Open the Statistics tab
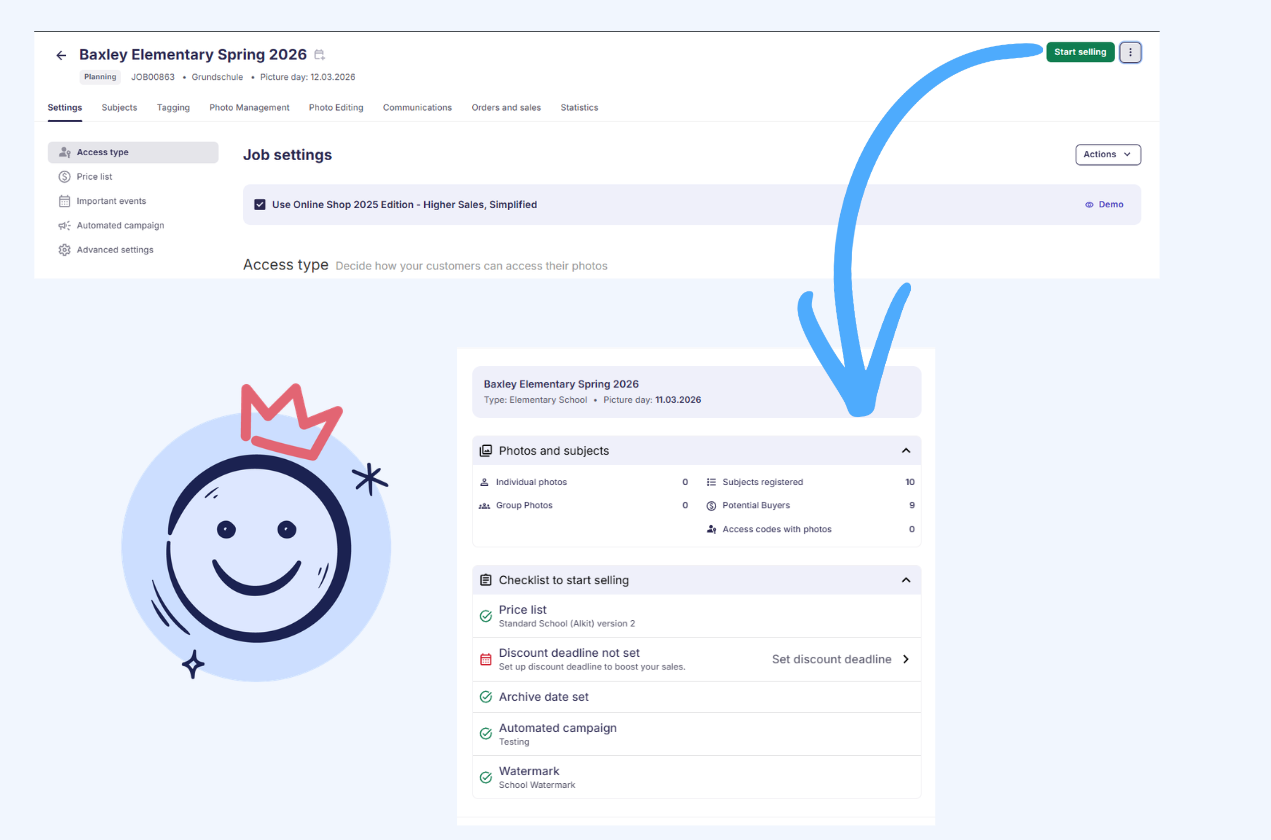1271x840 pixels. (x=579, y=107)
